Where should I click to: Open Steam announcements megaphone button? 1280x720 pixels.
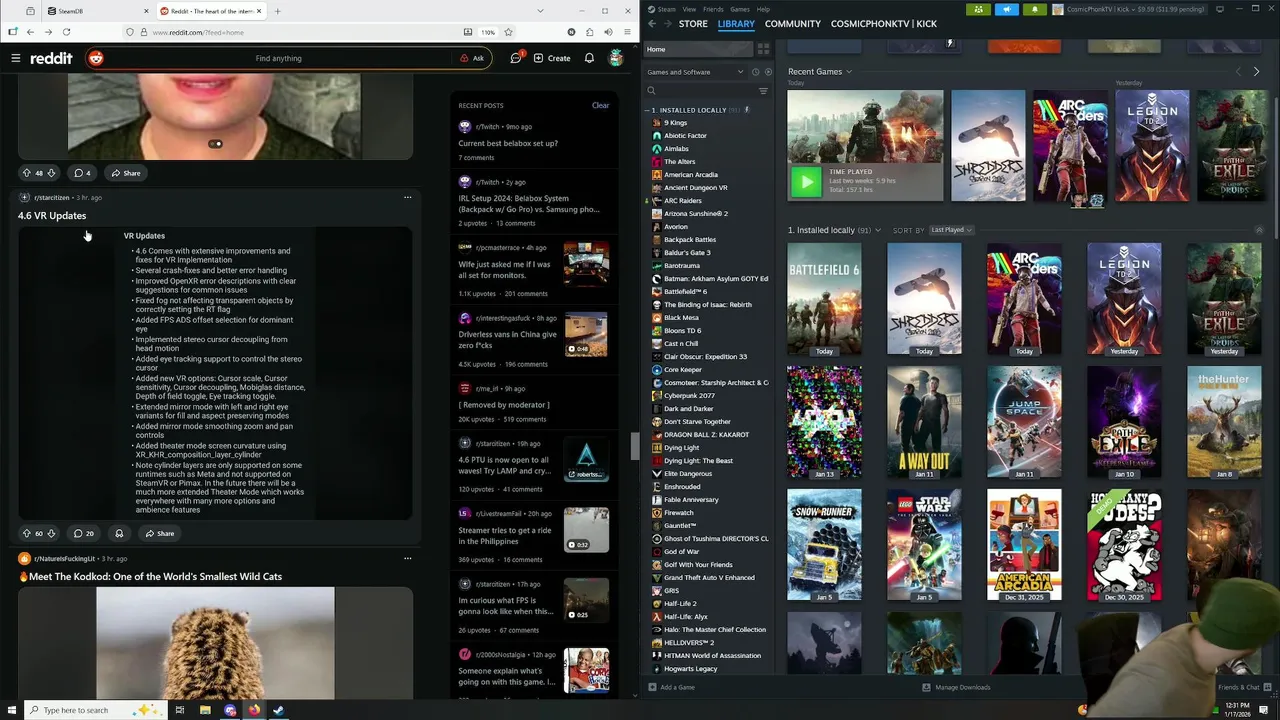pyautogui.click(x=1006, y=9)
